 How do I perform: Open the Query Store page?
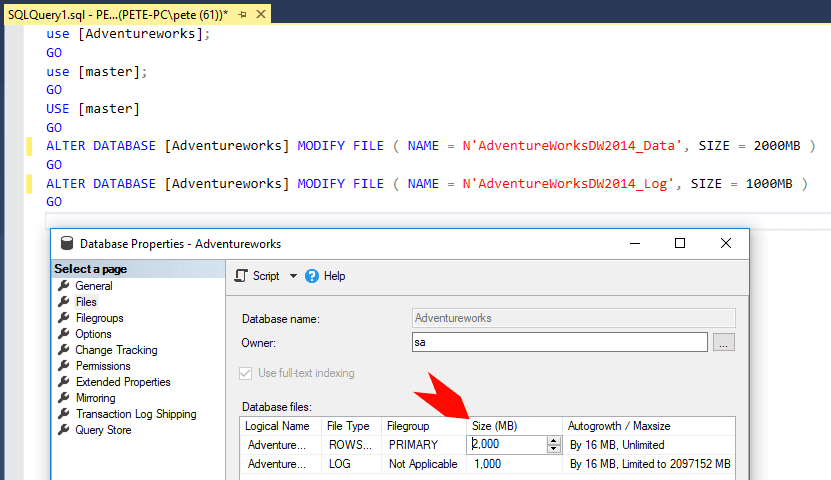(x=103, y=430)
